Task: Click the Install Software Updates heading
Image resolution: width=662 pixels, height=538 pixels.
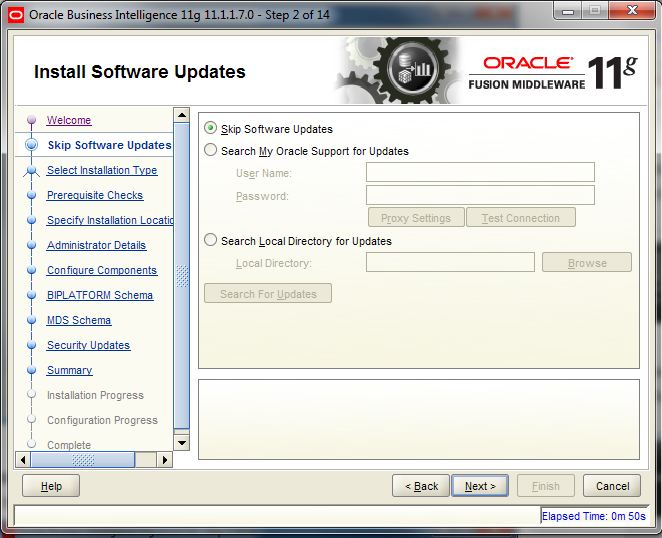Action: (140, 72)
